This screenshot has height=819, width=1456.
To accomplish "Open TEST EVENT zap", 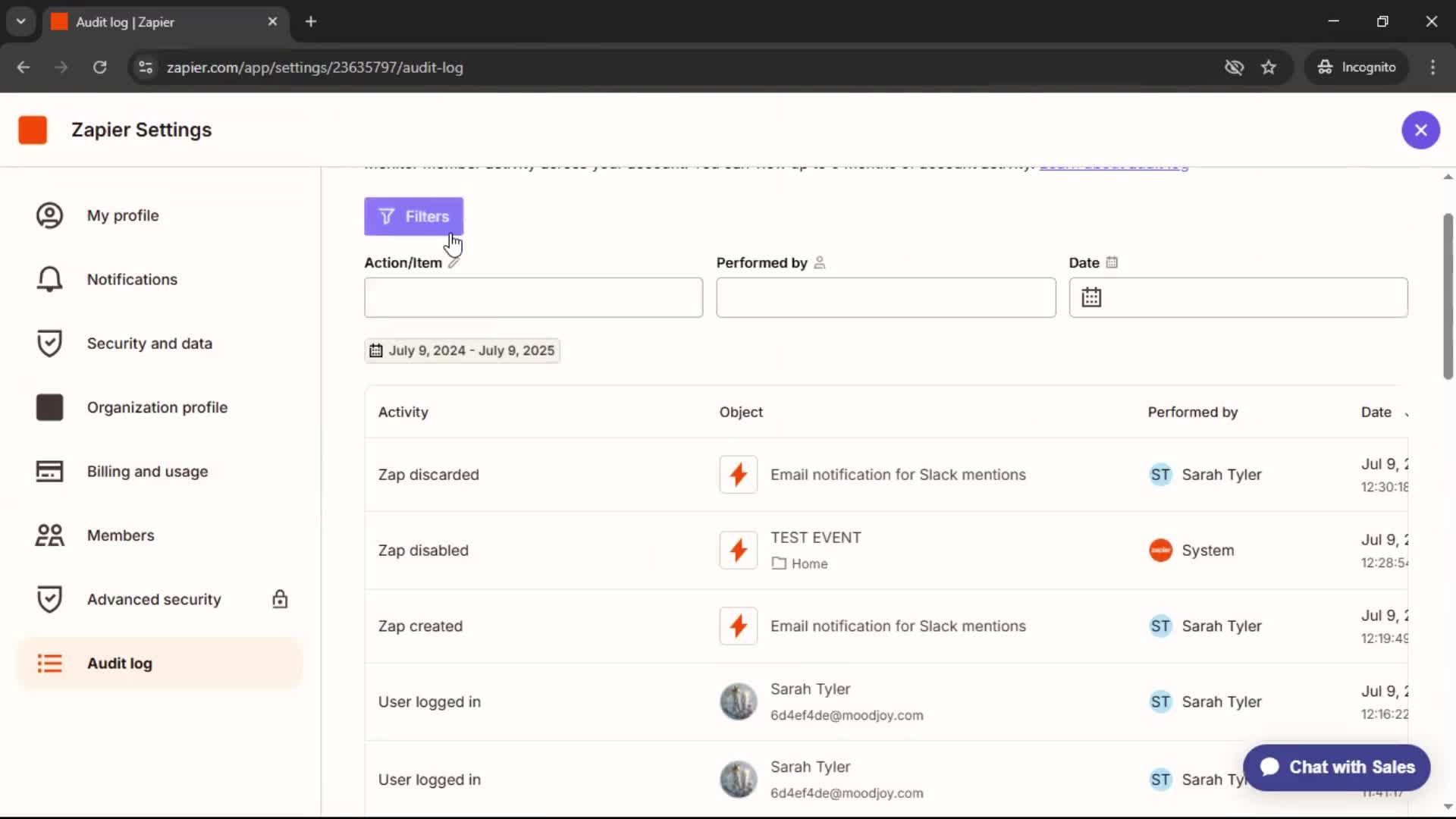I will 816,538.
